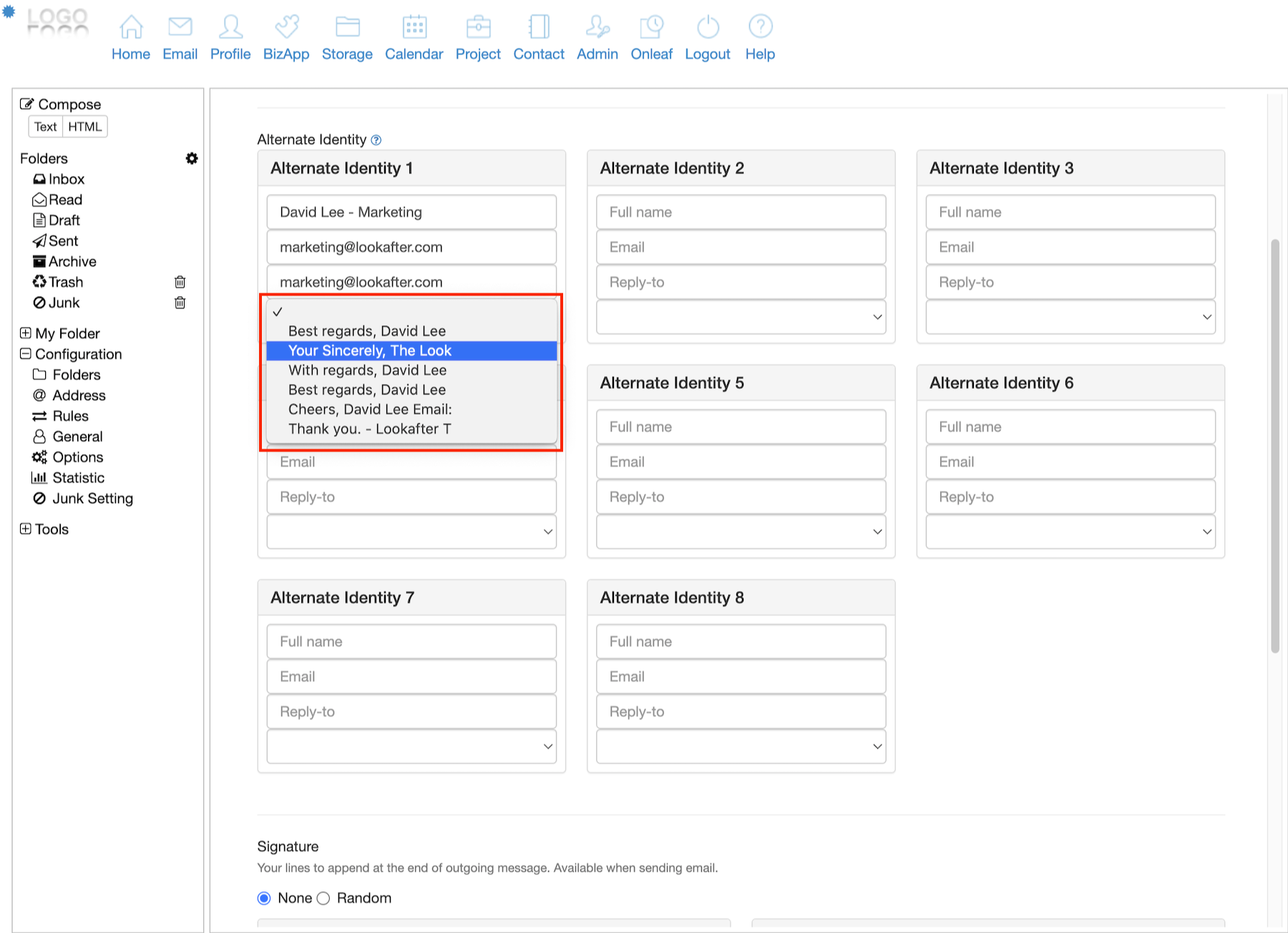Click the Compose link in the sidebar
The width and height of the screenshot is (1288, 933).
click(69, 104)
